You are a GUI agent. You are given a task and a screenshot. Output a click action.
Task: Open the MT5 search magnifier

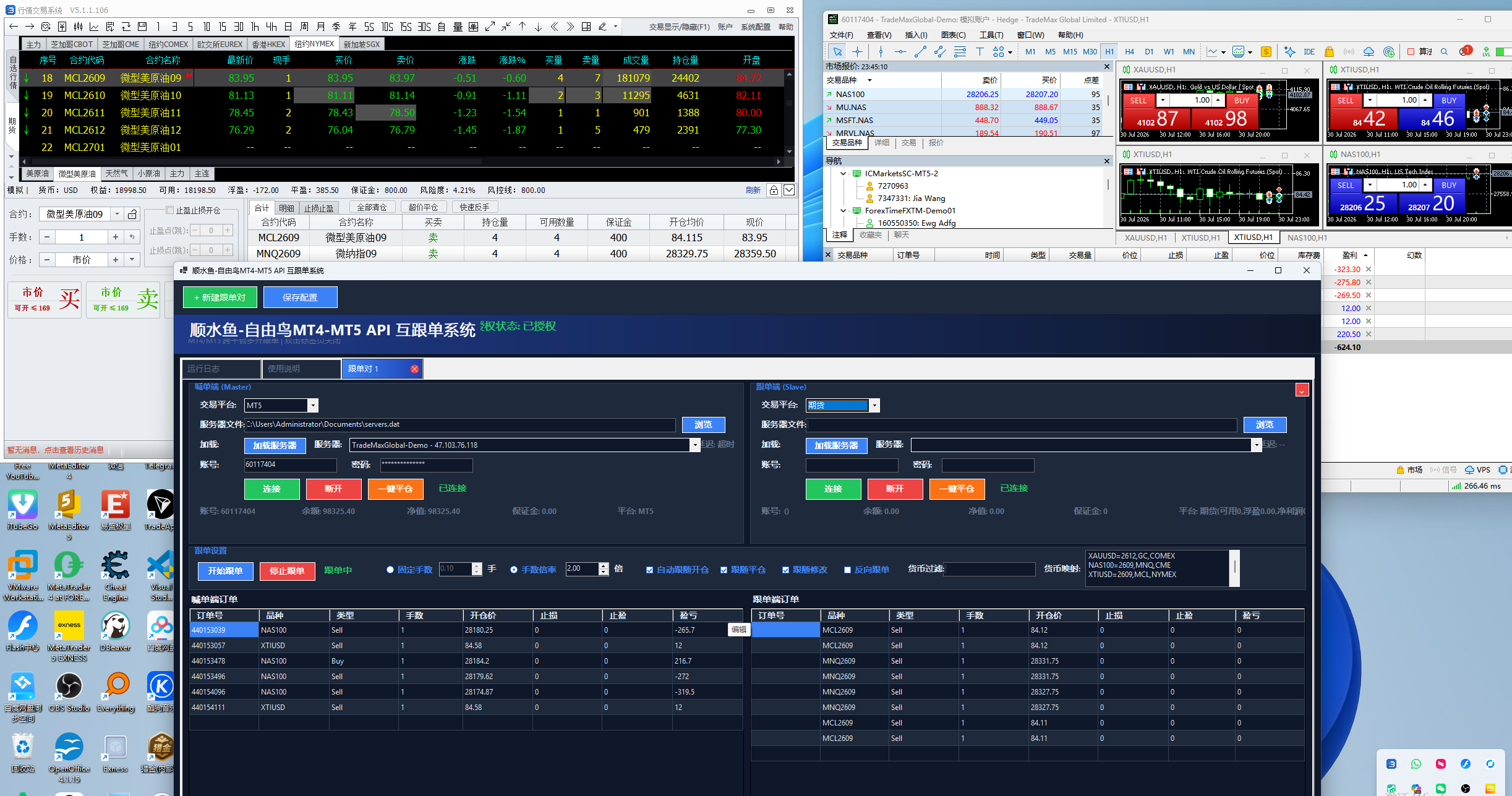[1444, 52]
